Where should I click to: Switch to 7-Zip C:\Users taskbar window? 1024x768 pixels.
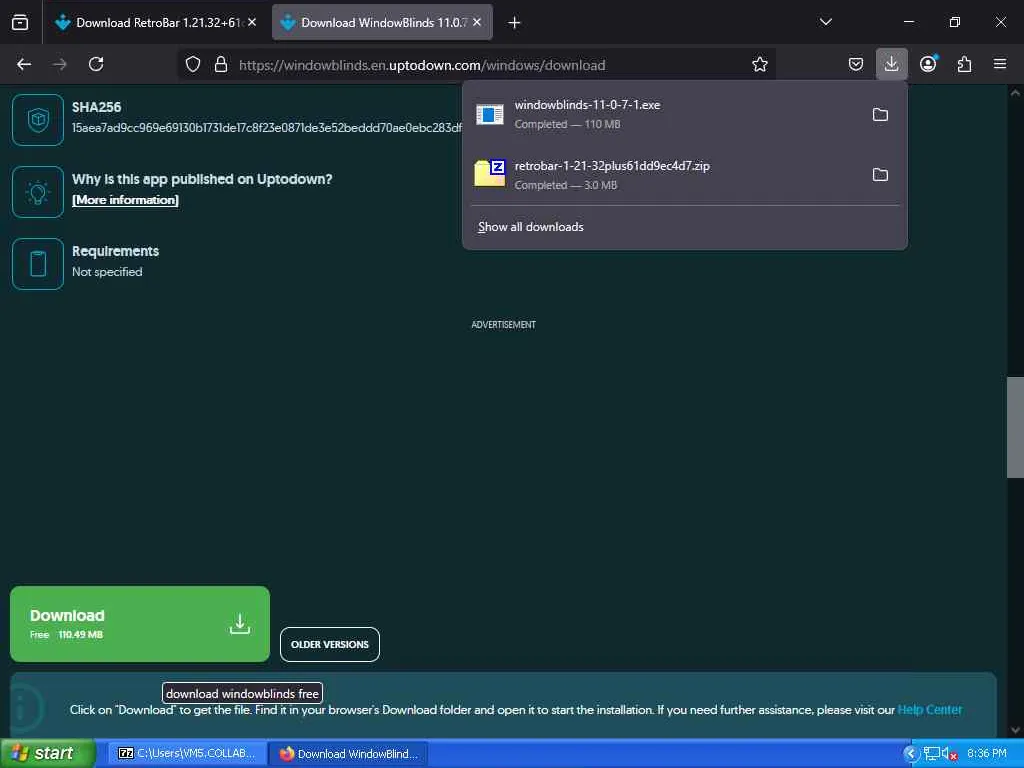[x=187, y=753]
